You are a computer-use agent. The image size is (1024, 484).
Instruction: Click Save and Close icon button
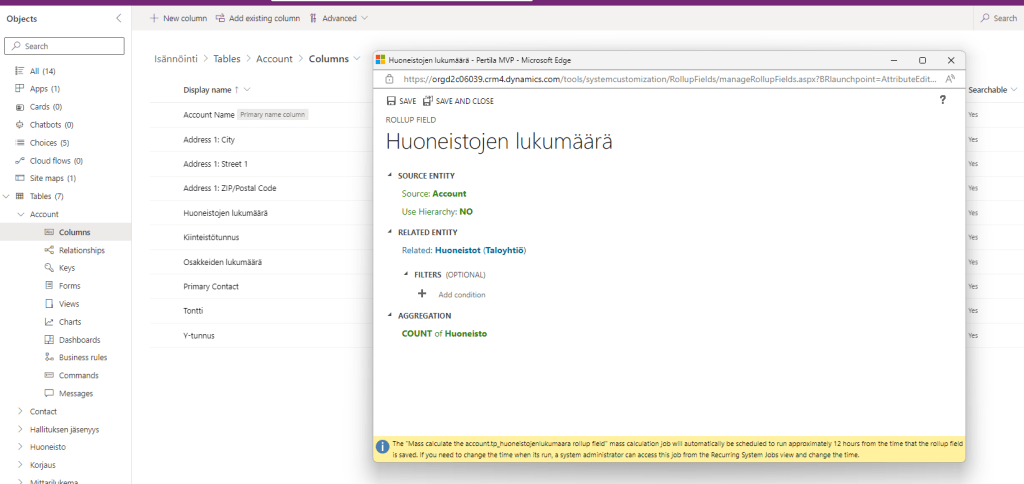(428, 101)
